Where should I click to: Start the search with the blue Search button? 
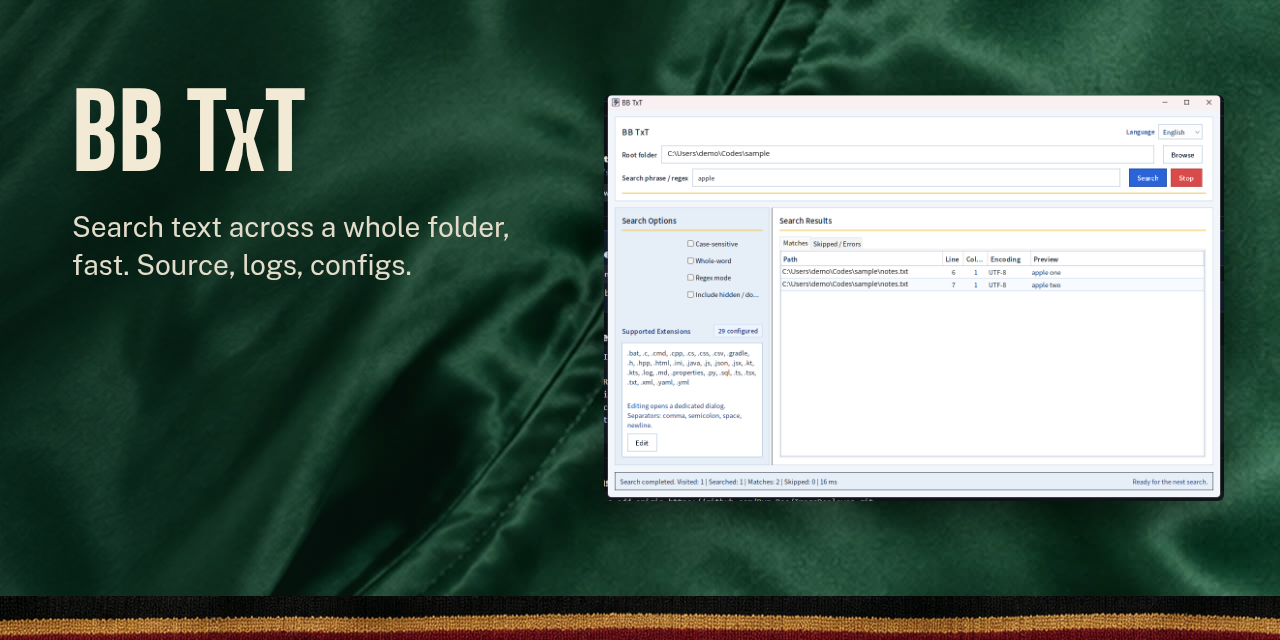(1148, 178)
